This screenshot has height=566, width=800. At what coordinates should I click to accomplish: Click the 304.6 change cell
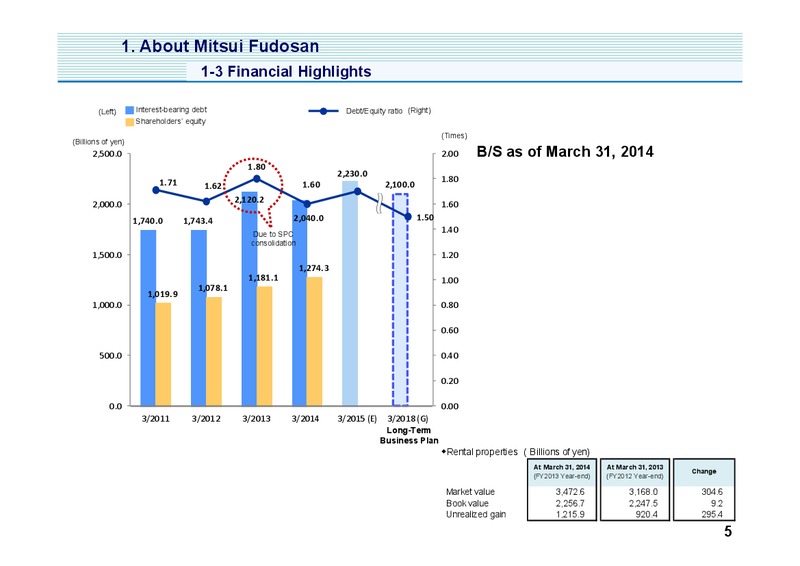coord(712,492)
